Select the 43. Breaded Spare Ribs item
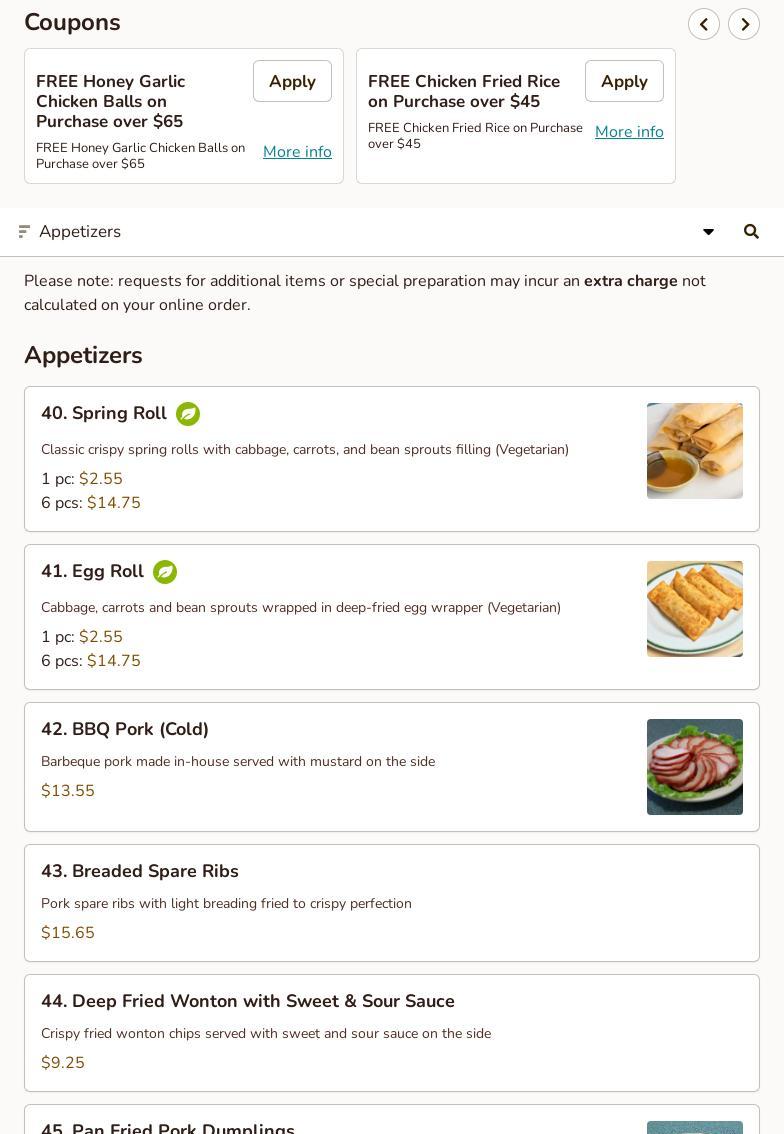The height and width of the screenshot is (1134, 784). pos(392,903)
